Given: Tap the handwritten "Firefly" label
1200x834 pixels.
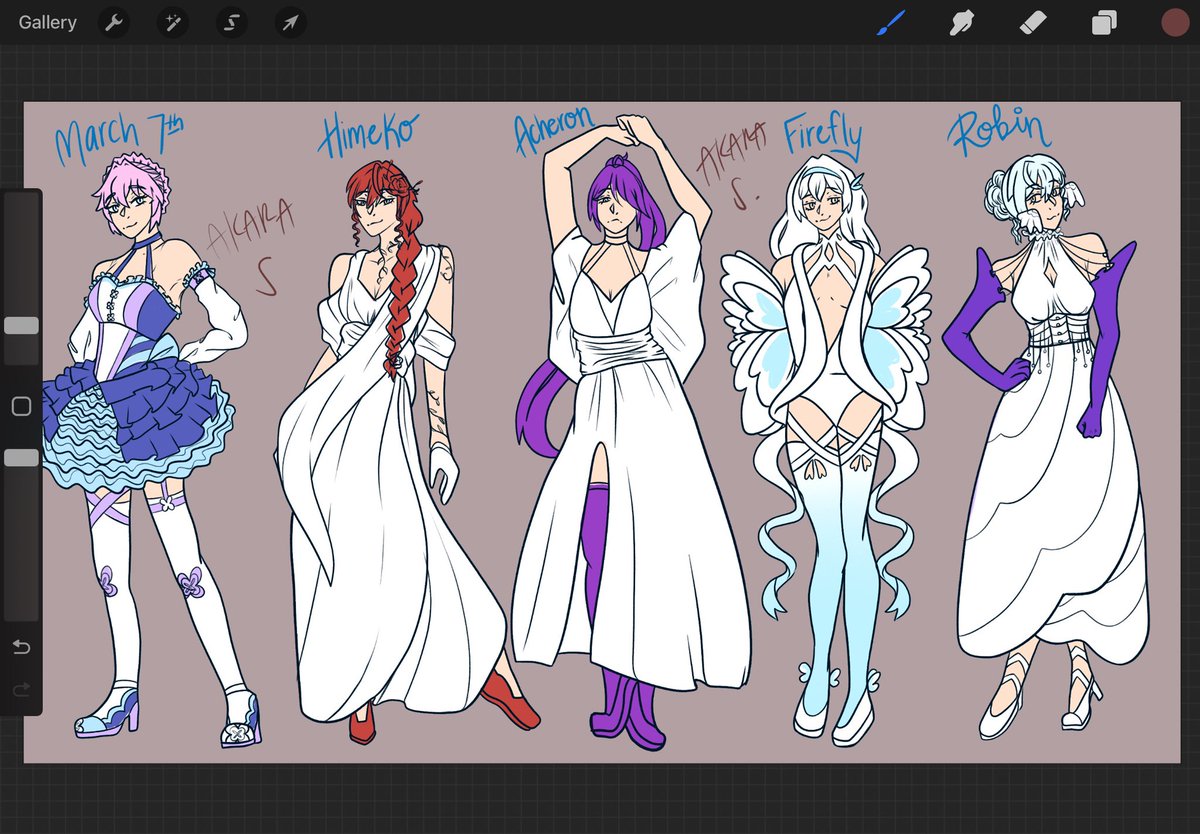Looking at the screenshot, I should [822, 136].
